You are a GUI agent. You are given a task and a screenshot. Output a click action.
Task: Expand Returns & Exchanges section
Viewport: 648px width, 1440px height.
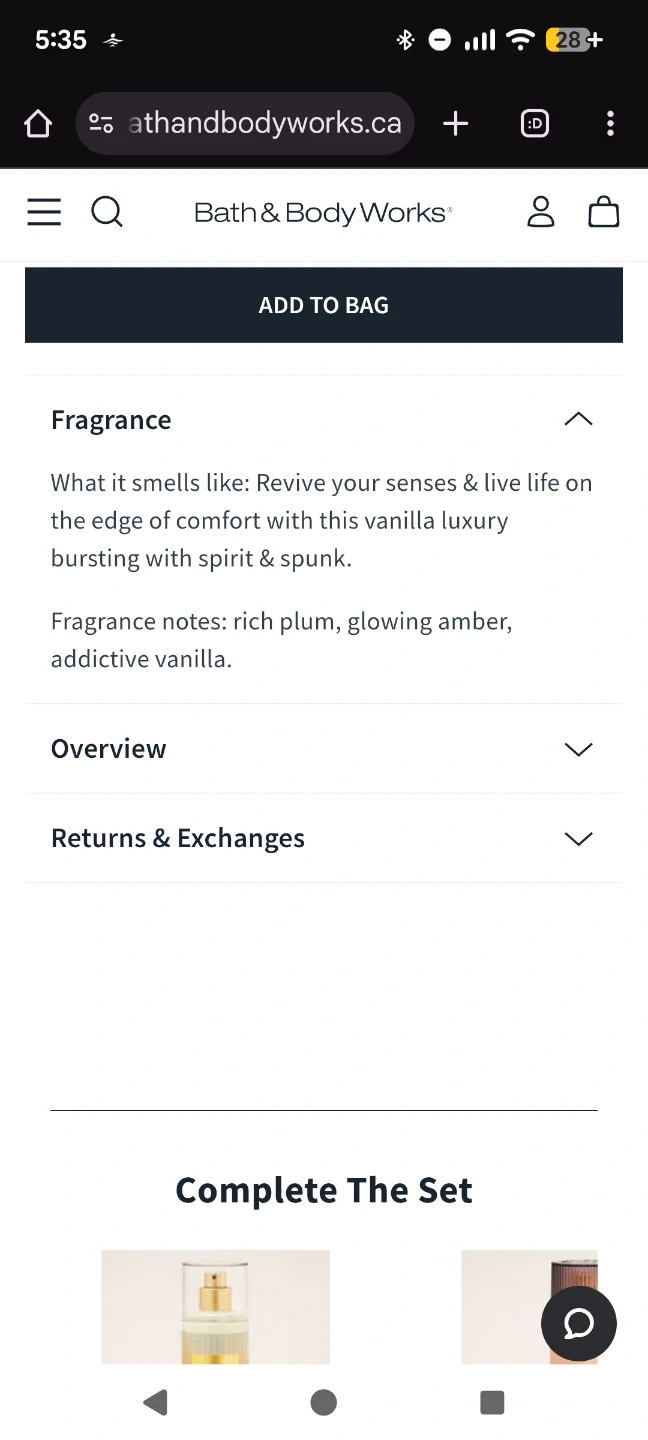pos(578,838)
